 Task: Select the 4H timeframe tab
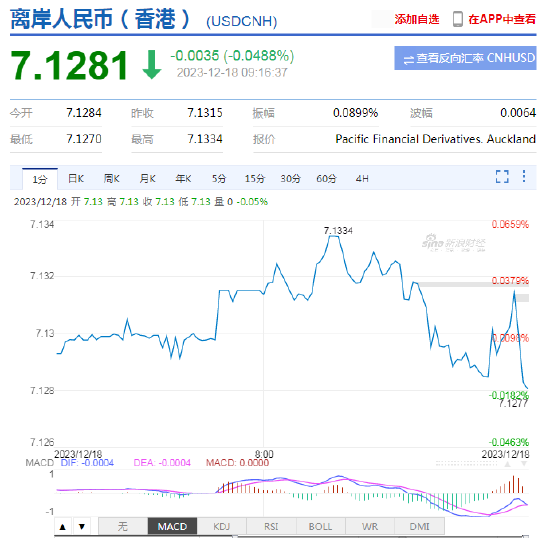click(362, 179)
